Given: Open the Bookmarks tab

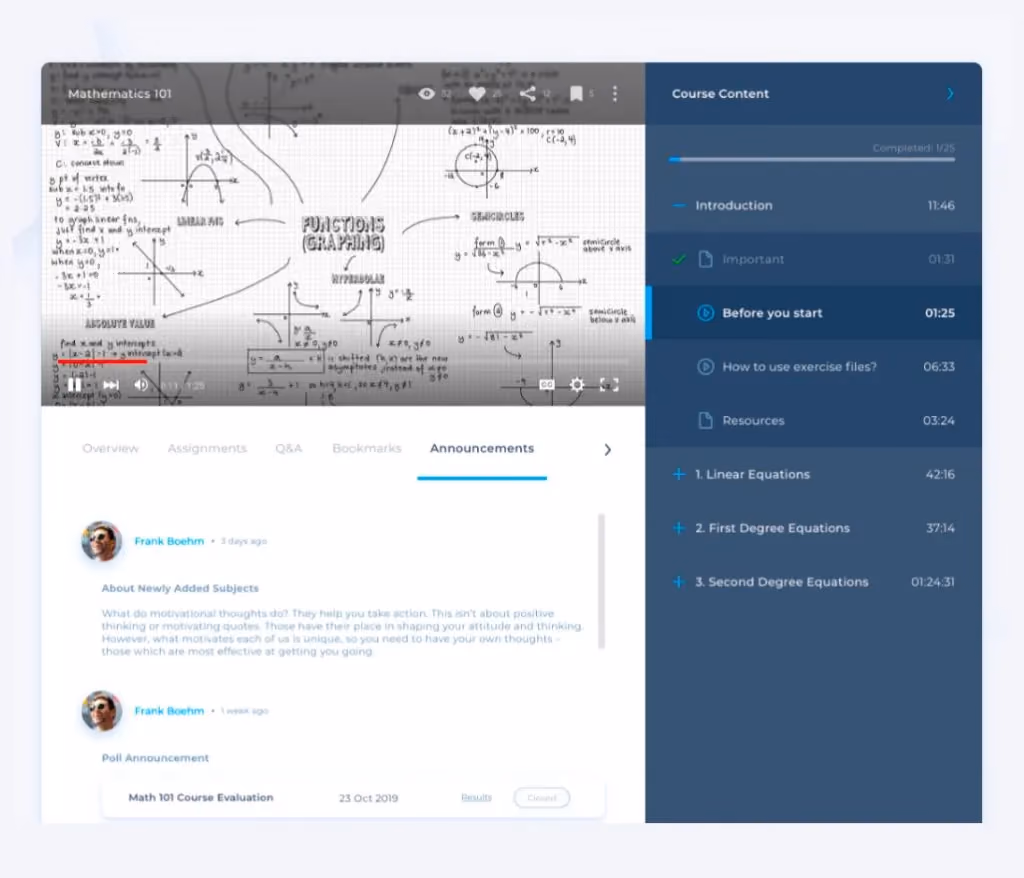Looking at the screenshot, I should (x=366, y=448).
